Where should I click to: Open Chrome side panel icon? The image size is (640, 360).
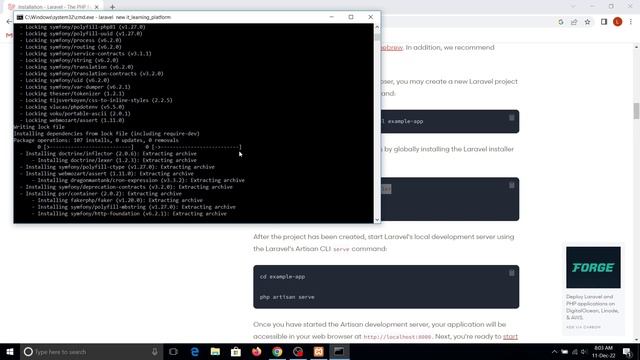pyautogui.click(x=604, y=22)
